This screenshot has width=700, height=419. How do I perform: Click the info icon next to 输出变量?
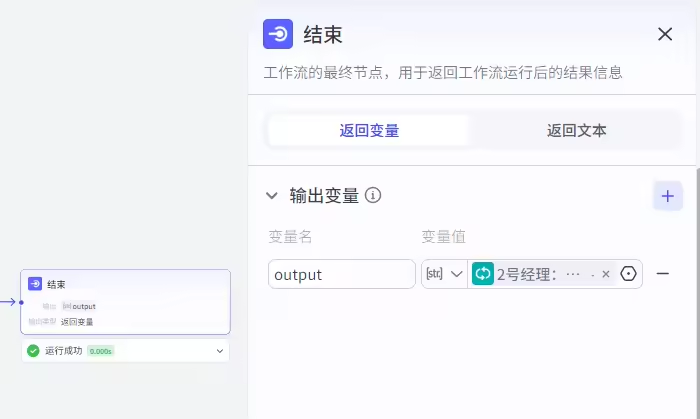click(373, 196)
